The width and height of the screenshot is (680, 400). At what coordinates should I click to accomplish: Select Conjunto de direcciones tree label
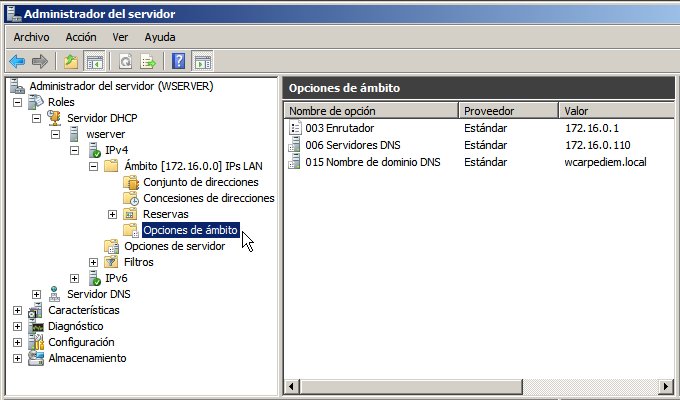[x=201, y=182]
